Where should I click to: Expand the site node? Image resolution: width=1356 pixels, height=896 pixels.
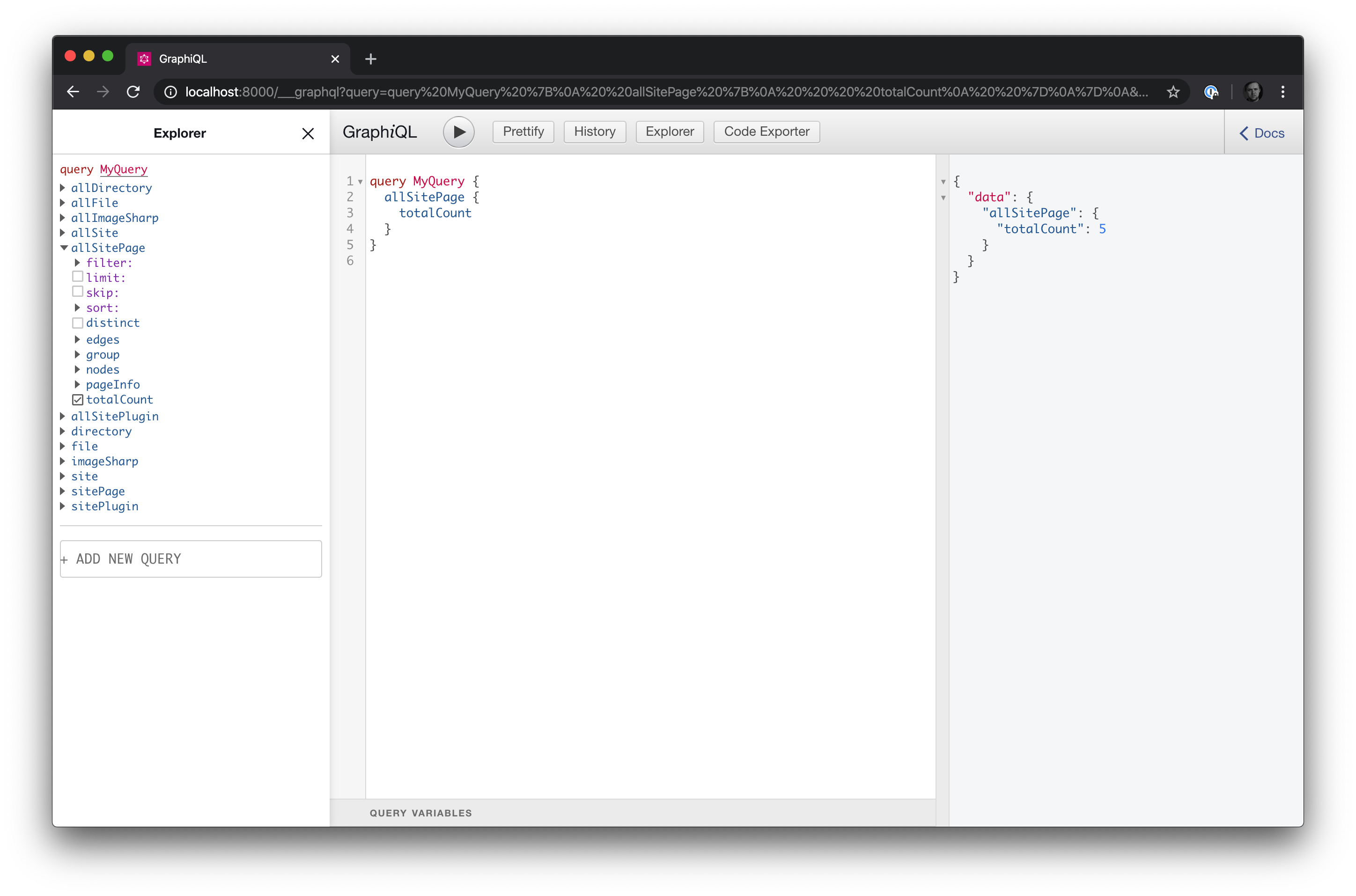point(63,476)
